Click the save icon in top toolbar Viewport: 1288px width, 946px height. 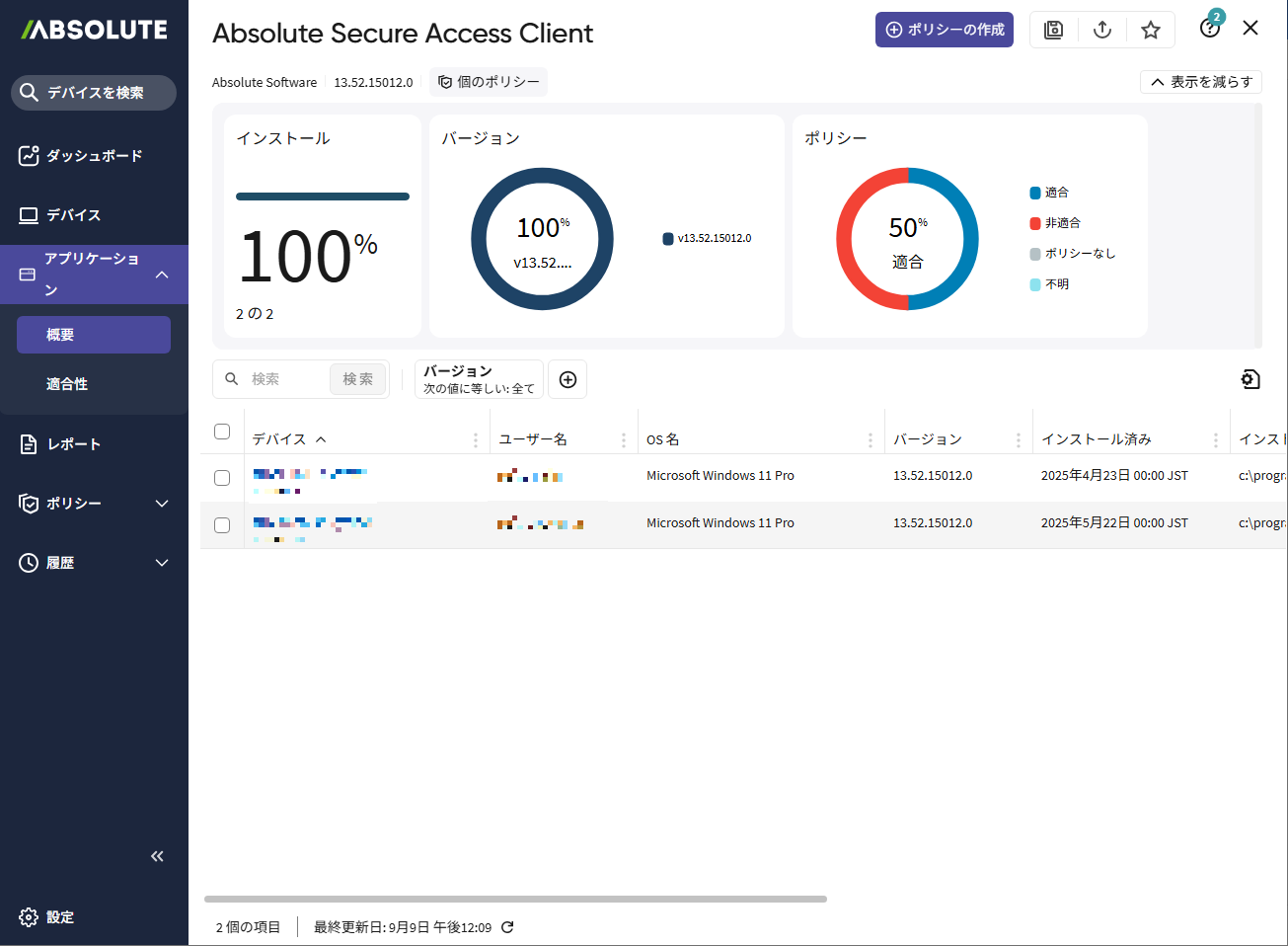(1053, 30)
